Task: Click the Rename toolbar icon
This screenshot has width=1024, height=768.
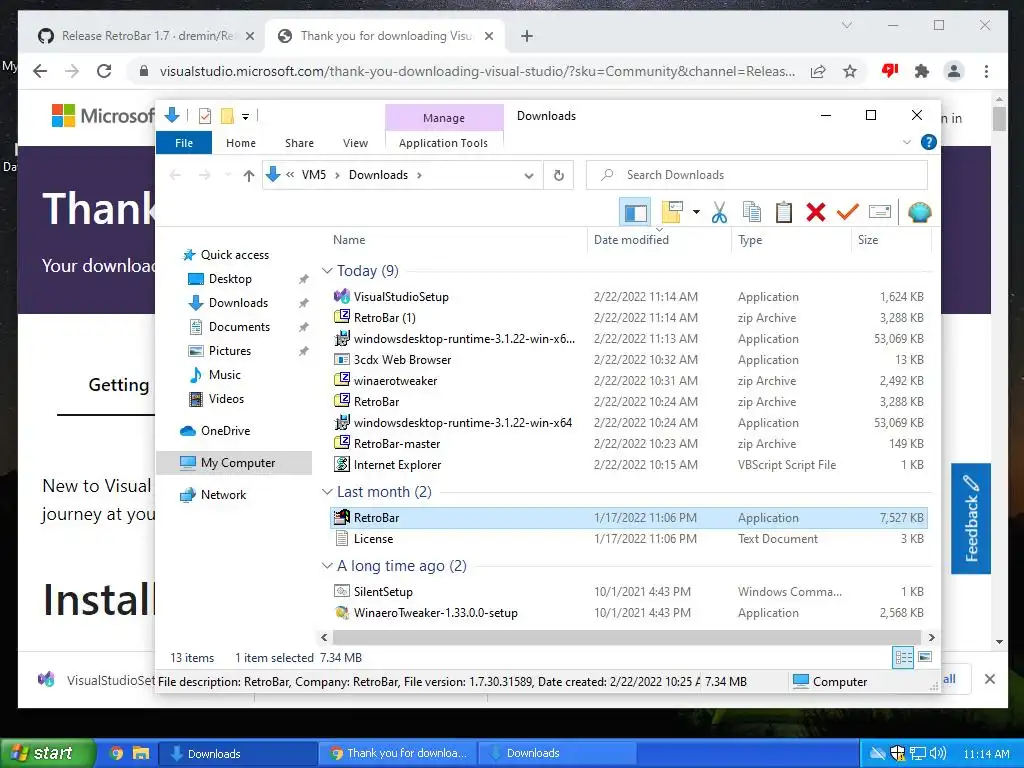Action: click(880, 212)
